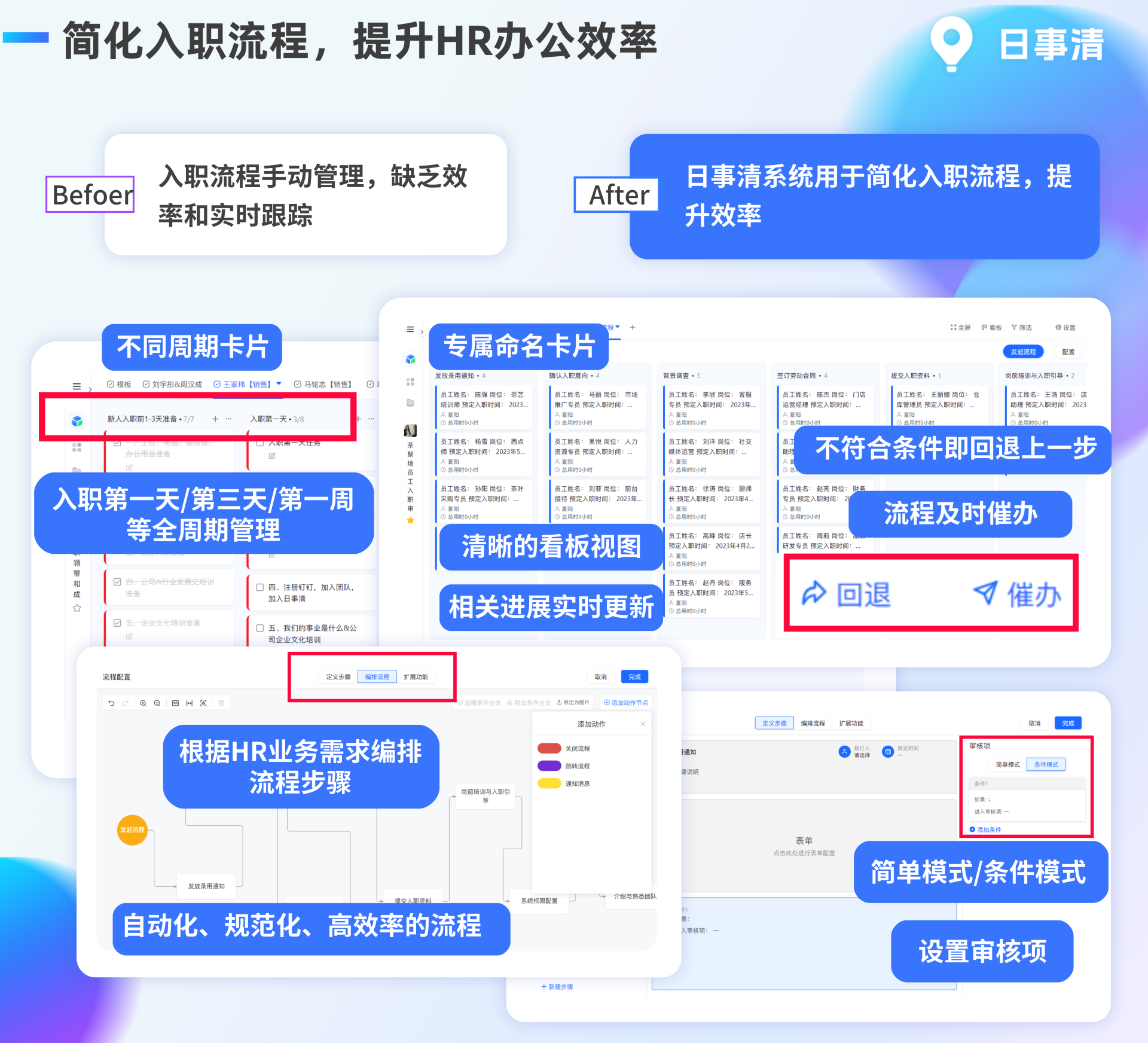
Task: Open 执行人 请选择 selector
Action: (854, 752)
